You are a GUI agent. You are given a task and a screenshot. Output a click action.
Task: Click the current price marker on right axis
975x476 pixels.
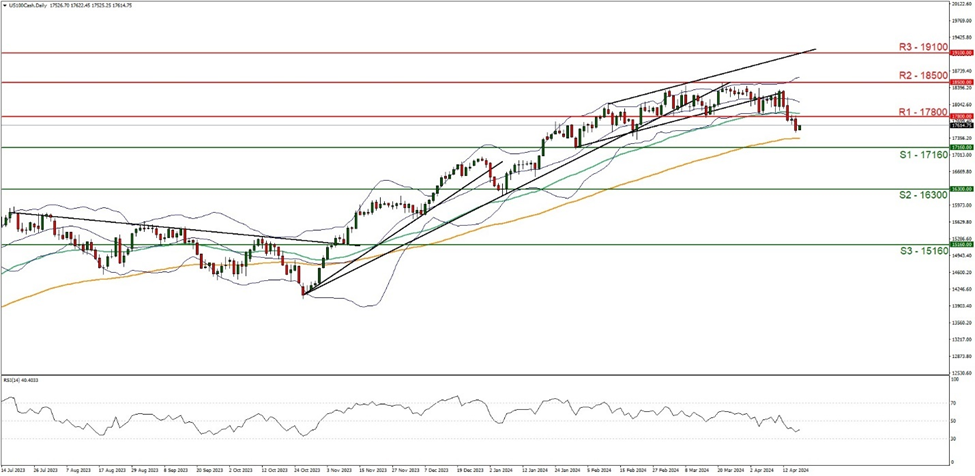click(961, 126)
